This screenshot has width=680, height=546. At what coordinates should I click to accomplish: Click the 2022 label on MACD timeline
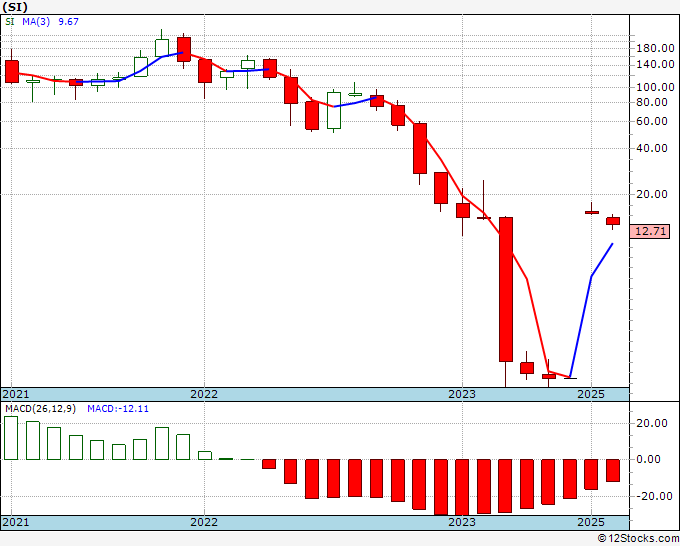click(x=204, y=522)
